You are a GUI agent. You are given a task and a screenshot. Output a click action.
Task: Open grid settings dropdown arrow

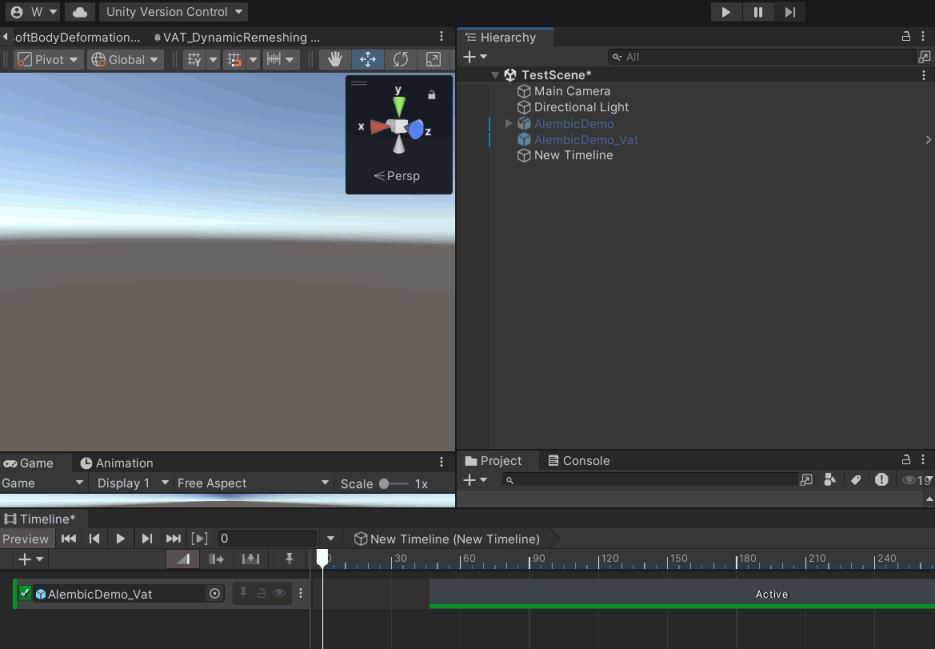click(x=213, y=60)
